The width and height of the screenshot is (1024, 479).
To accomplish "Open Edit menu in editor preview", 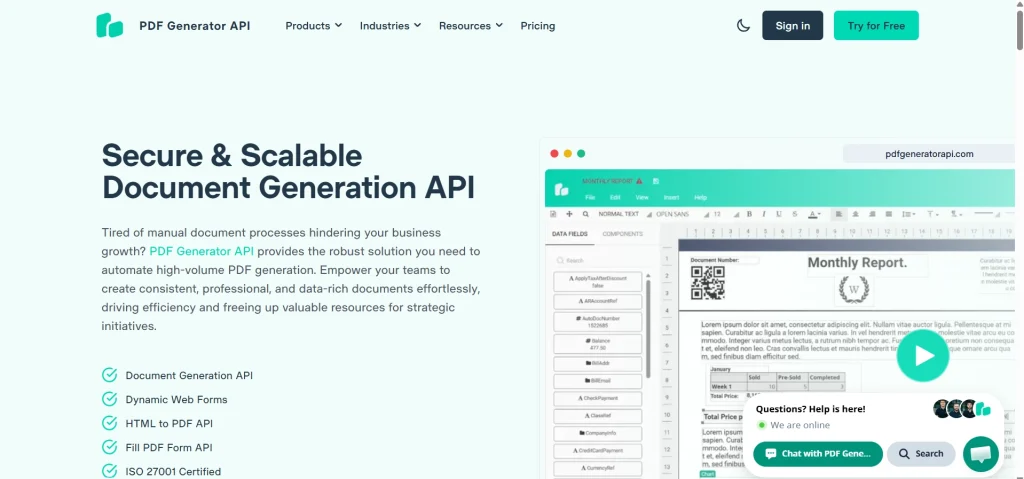I will click(615, 197).
